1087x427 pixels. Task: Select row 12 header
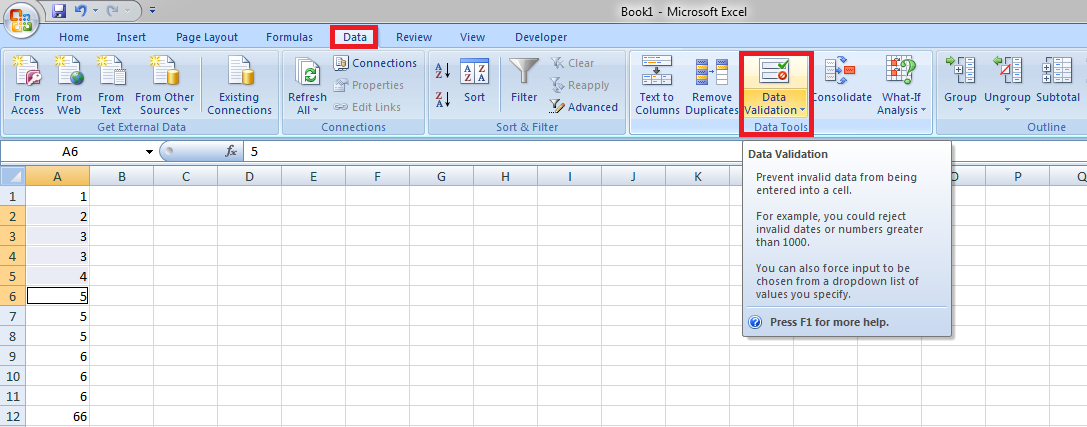point(13,417)
